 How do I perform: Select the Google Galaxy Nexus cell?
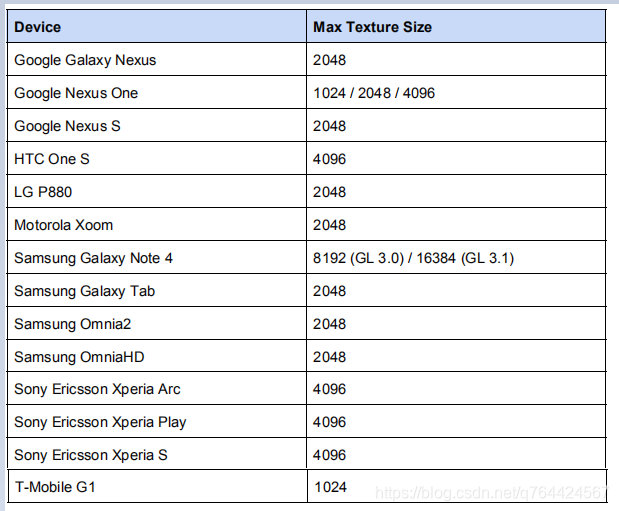[85, 60]
